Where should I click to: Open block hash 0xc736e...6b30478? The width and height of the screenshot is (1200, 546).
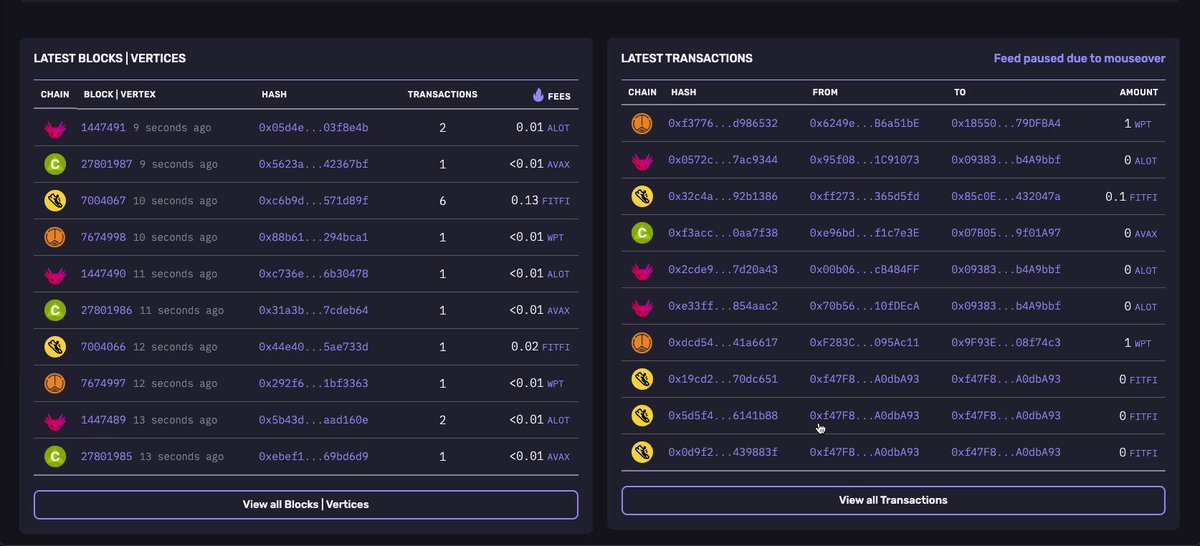coord(314,274)
